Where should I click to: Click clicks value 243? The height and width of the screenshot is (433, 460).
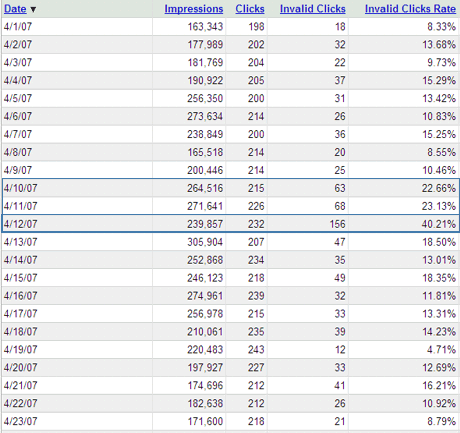tap(256, 350)
